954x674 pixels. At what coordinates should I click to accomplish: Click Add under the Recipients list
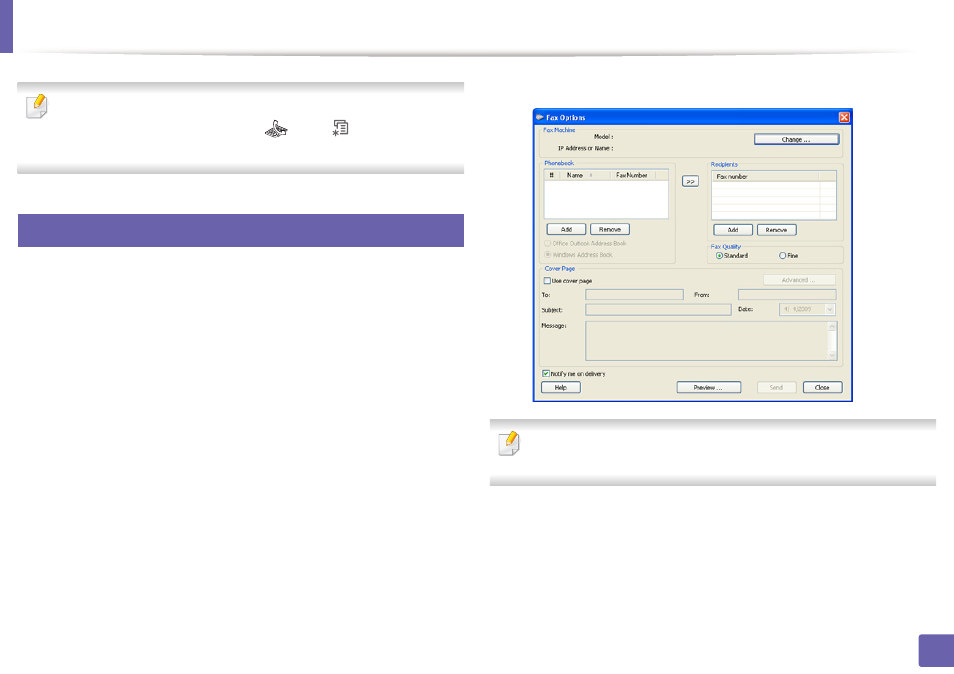733,230
